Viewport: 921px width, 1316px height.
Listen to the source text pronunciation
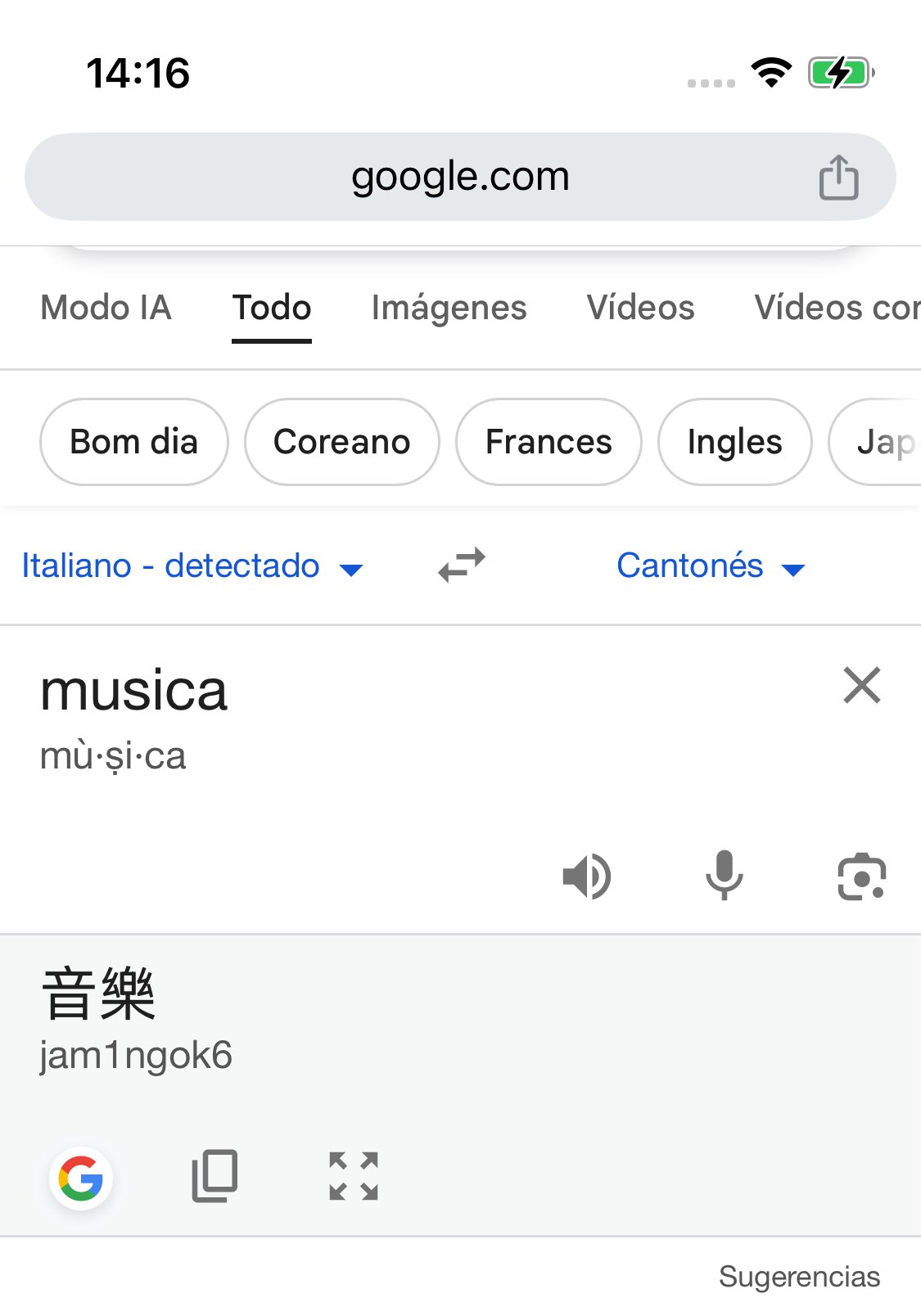(x=587, y=877)
